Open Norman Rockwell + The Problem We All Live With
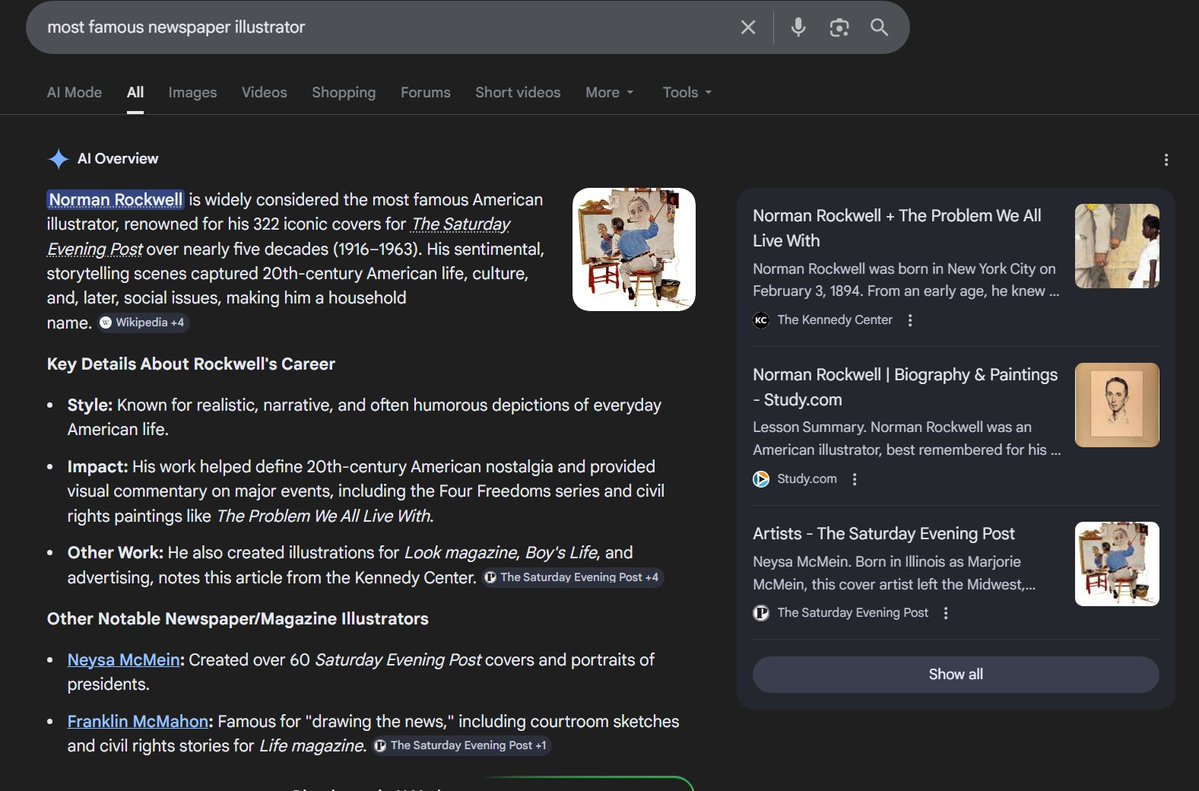Viewport: 1199px width, 791px height. [897, 228]
